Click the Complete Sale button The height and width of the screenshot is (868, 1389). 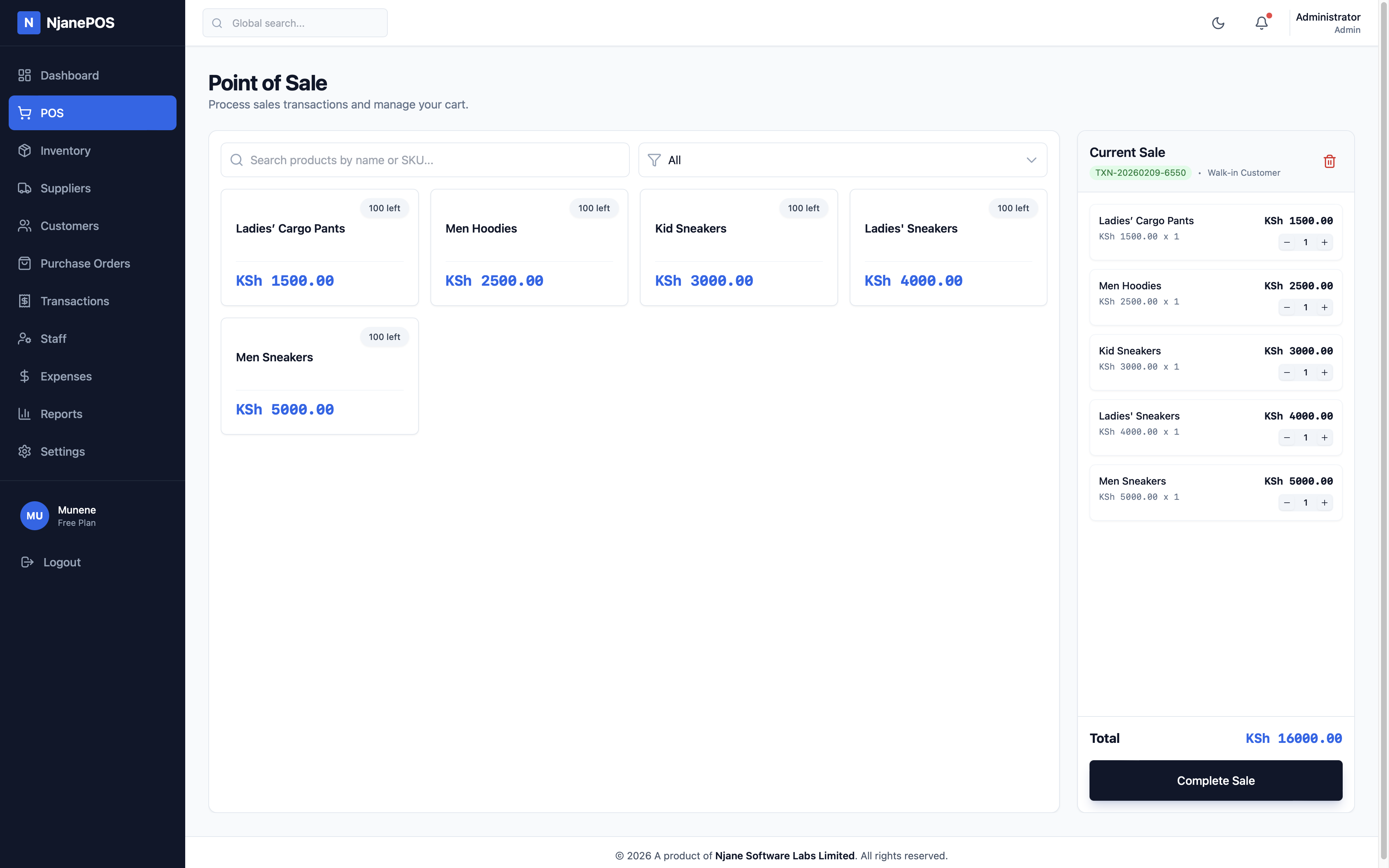tap(1215, 780)
